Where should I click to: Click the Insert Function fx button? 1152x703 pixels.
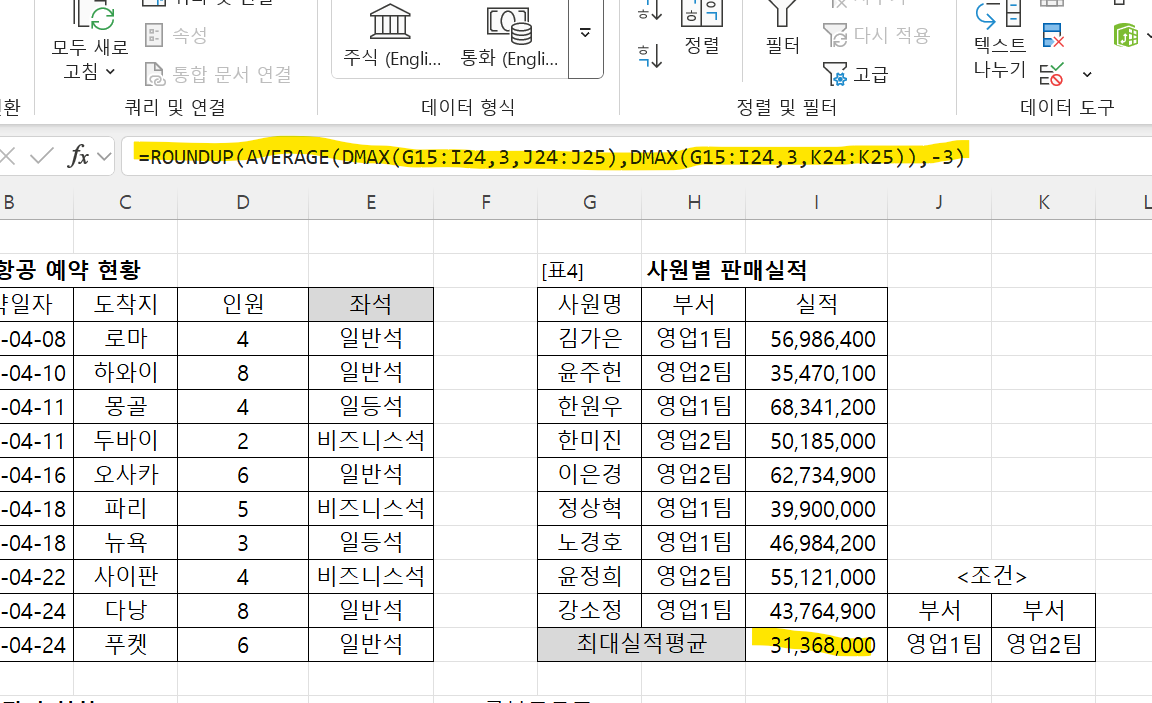79,156
